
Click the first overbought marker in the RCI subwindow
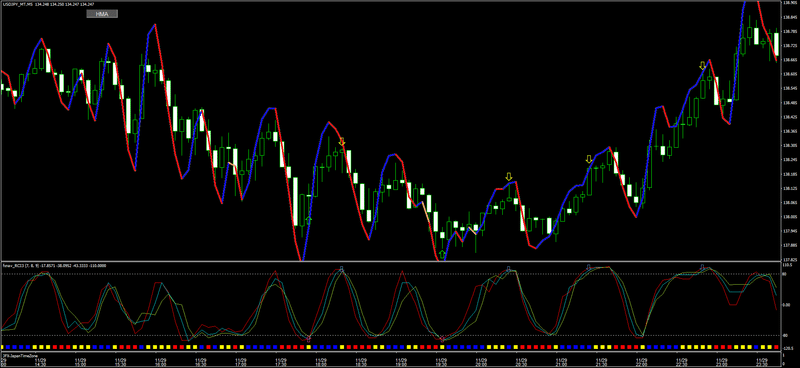[x=342, y=268]
